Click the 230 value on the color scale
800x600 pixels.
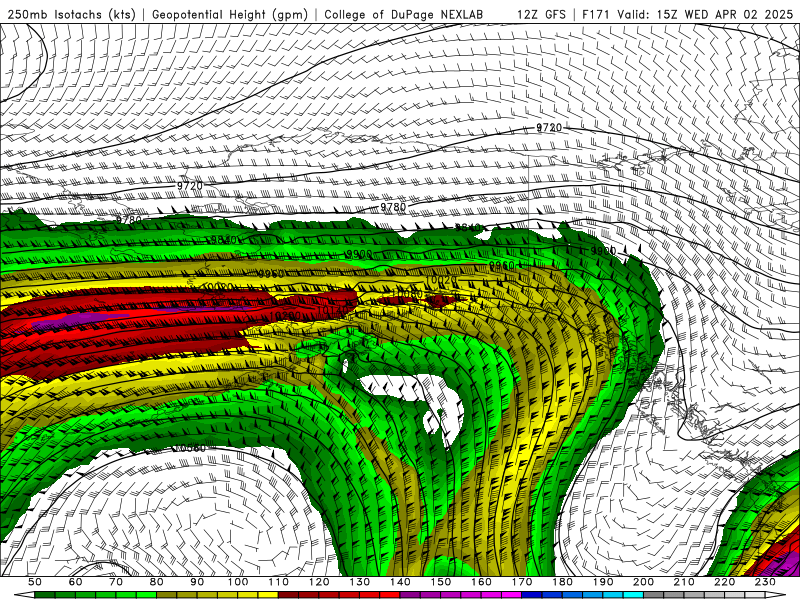click(x=765, y=582)
